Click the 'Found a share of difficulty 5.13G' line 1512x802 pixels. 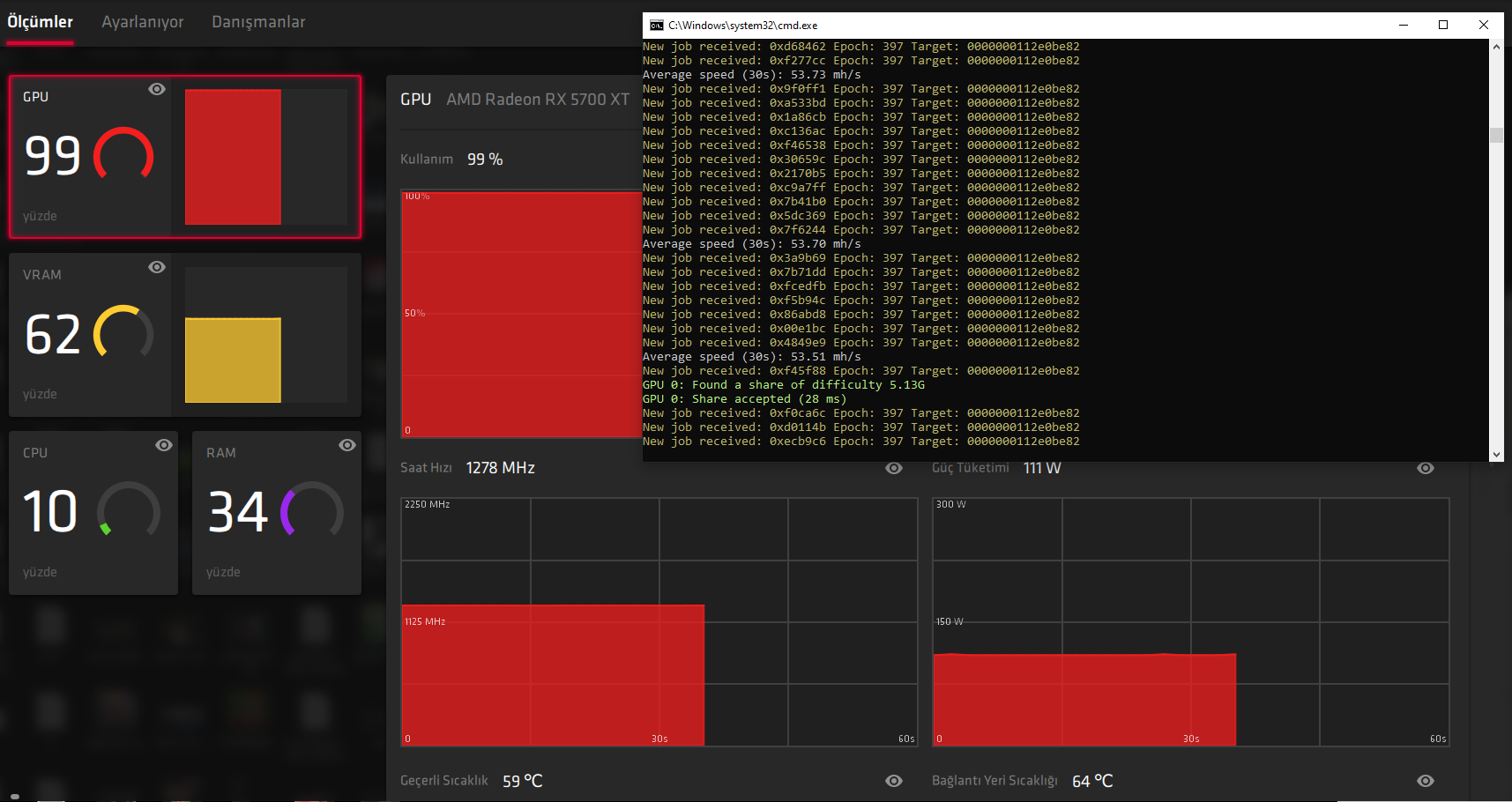(x=784, y=385)
